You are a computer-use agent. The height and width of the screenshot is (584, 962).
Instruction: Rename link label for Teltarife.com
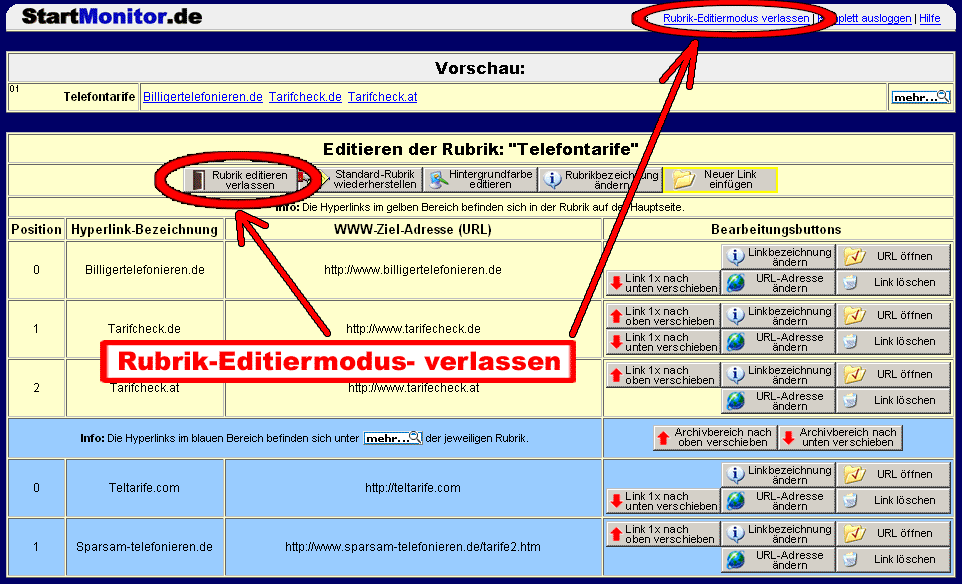pos(778,475)
